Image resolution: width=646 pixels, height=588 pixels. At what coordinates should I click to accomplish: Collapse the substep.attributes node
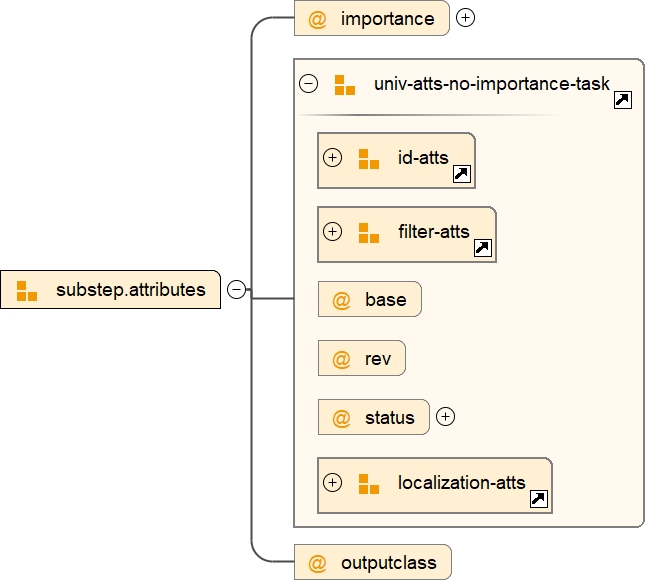coord(236,289)
